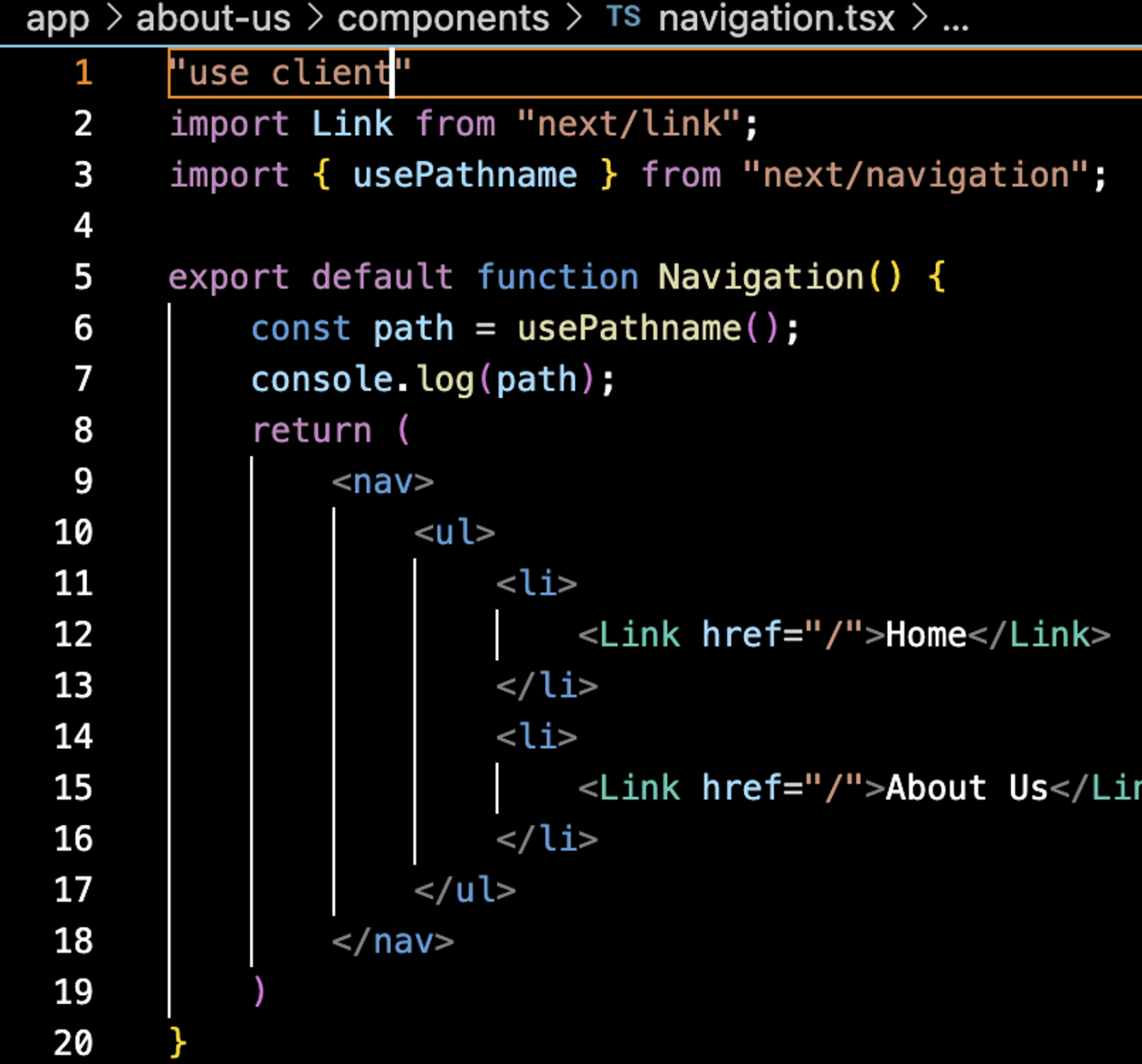This screenshot has width=1142, height=1064.
Task: Click the closing </nav> tag on line 18
Action: (392, 941)
